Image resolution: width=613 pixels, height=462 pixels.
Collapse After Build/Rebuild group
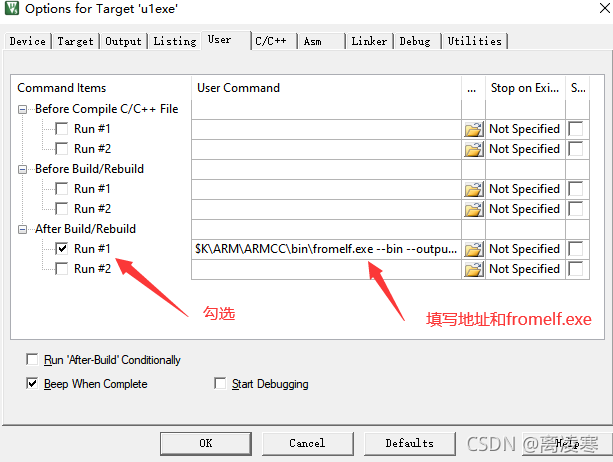tap(23, 229)
